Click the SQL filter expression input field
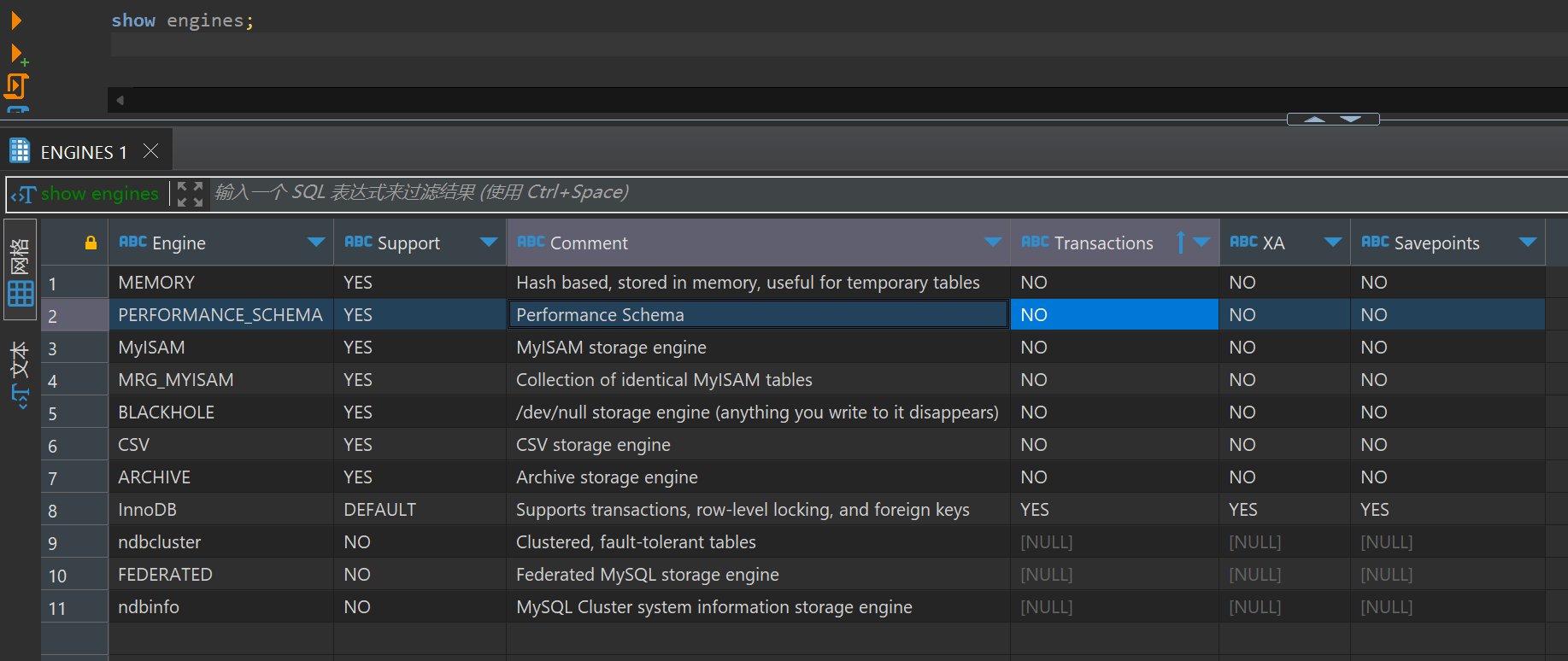The image size is (1568, 661). [854, 193]
